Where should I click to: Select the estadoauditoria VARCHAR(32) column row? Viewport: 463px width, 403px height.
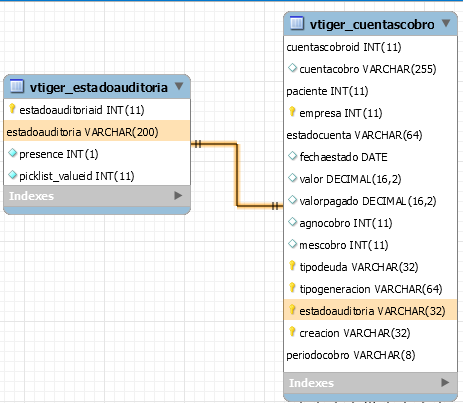coord(370,310)
